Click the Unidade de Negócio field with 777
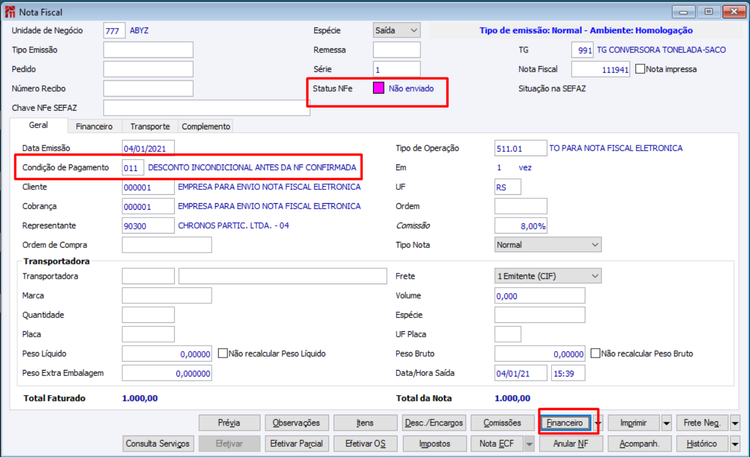The height and width of the screenshot is (457, 750). coord(114,31)
